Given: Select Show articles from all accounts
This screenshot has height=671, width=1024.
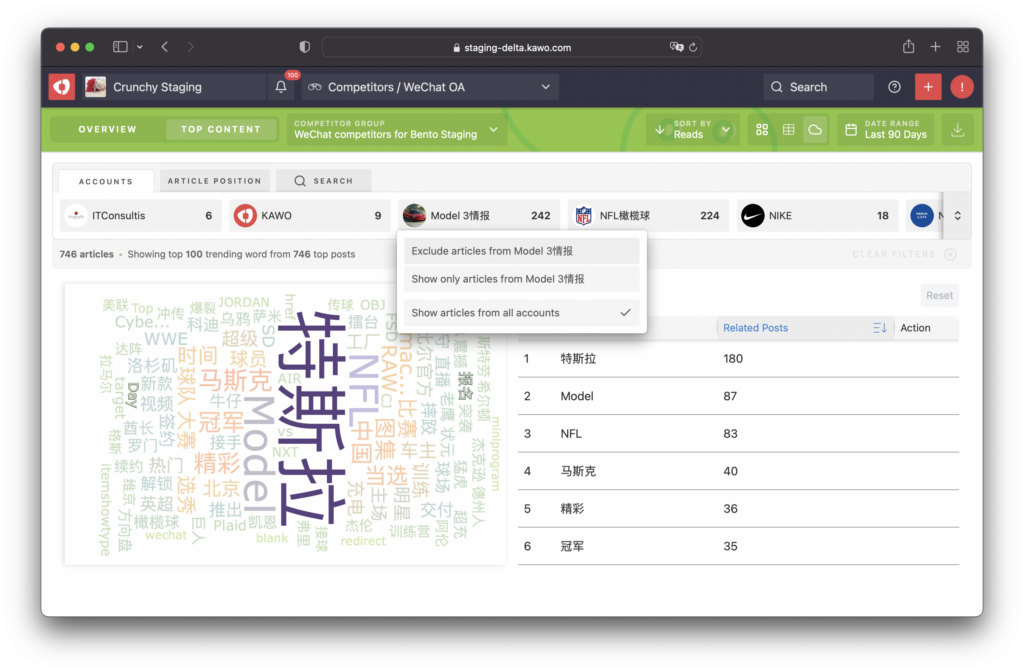Looking at the screenshot, I should (x=522, y=313).
